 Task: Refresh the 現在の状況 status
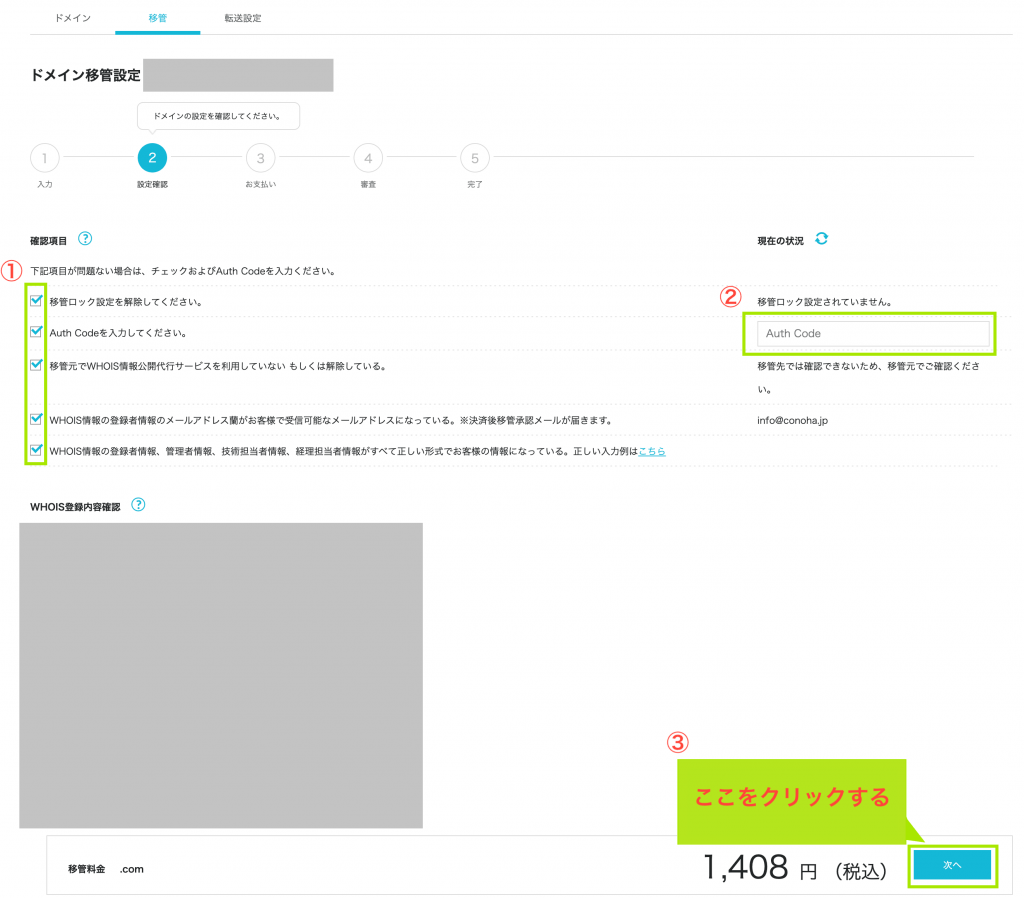[x=821, y=239]
